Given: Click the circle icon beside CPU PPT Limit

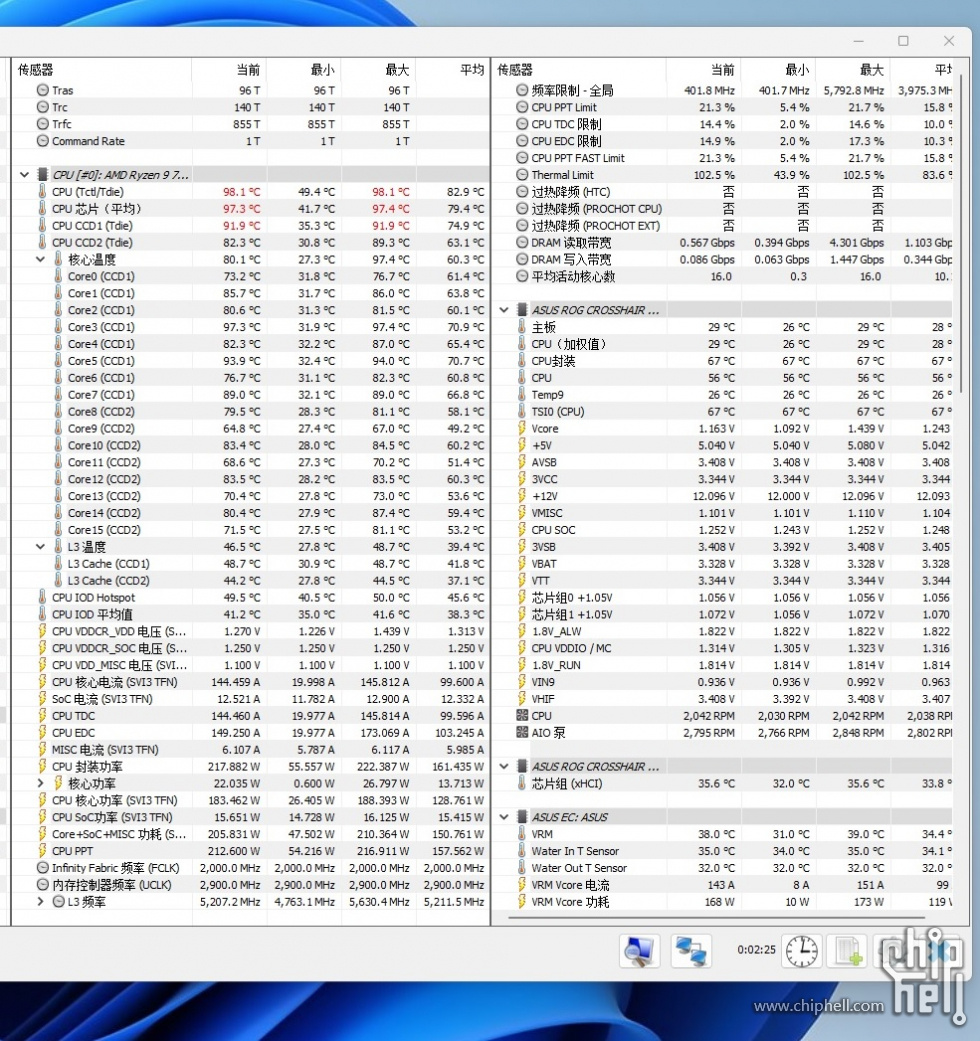Looking at the screenshot, I should (x=522, y=107).
